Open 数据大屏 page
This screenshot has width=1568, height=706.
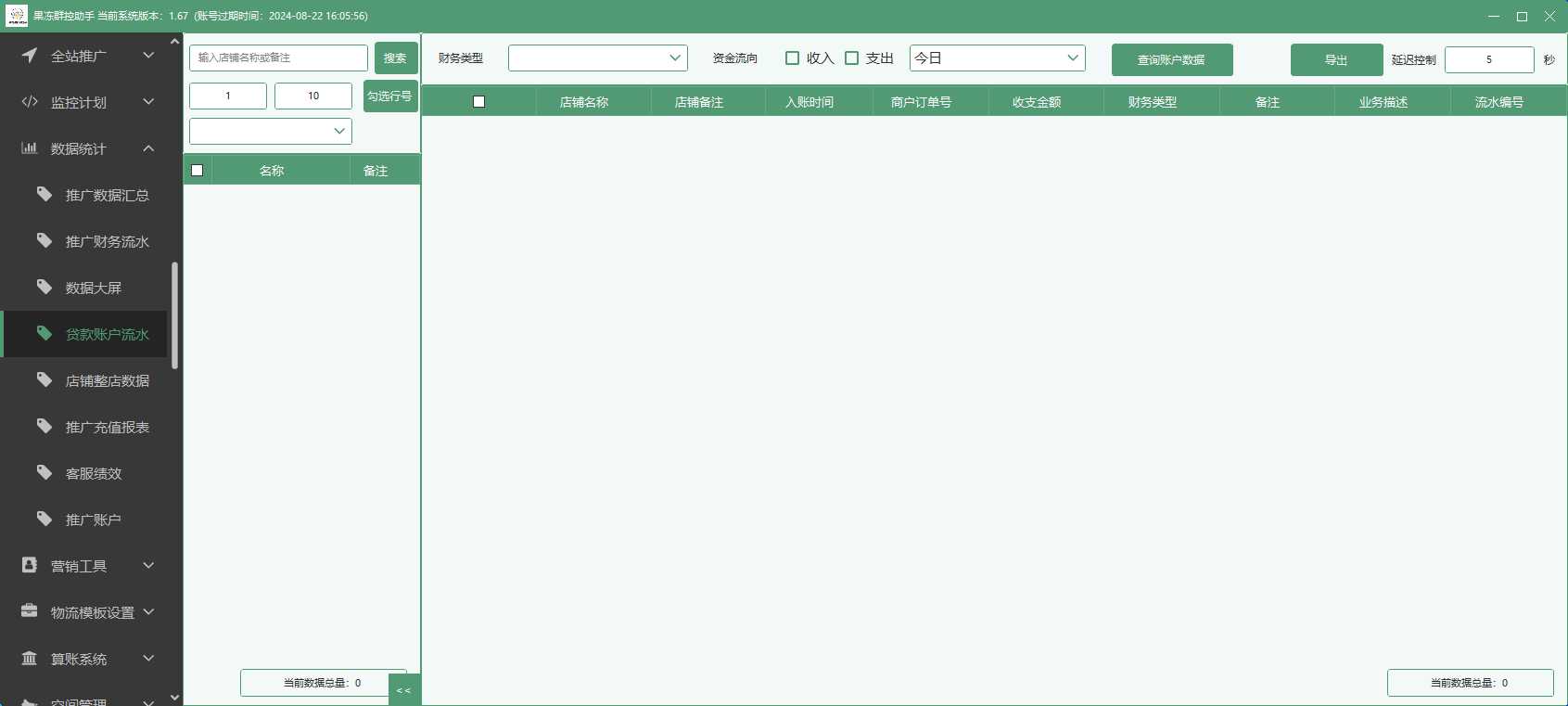point(93,289)
